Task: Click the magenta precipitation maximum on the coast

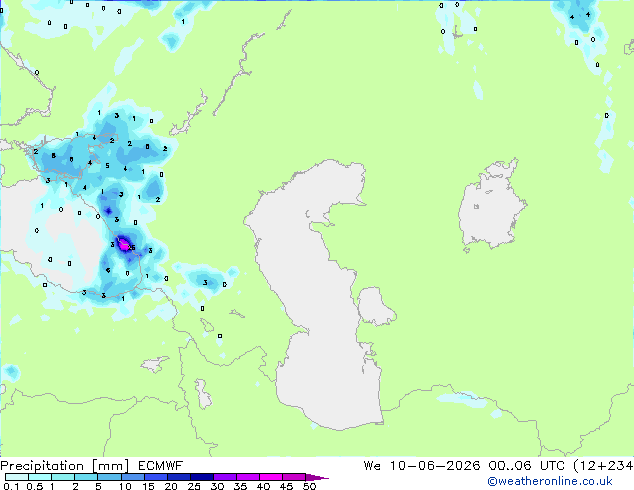Action: point(123,244)
